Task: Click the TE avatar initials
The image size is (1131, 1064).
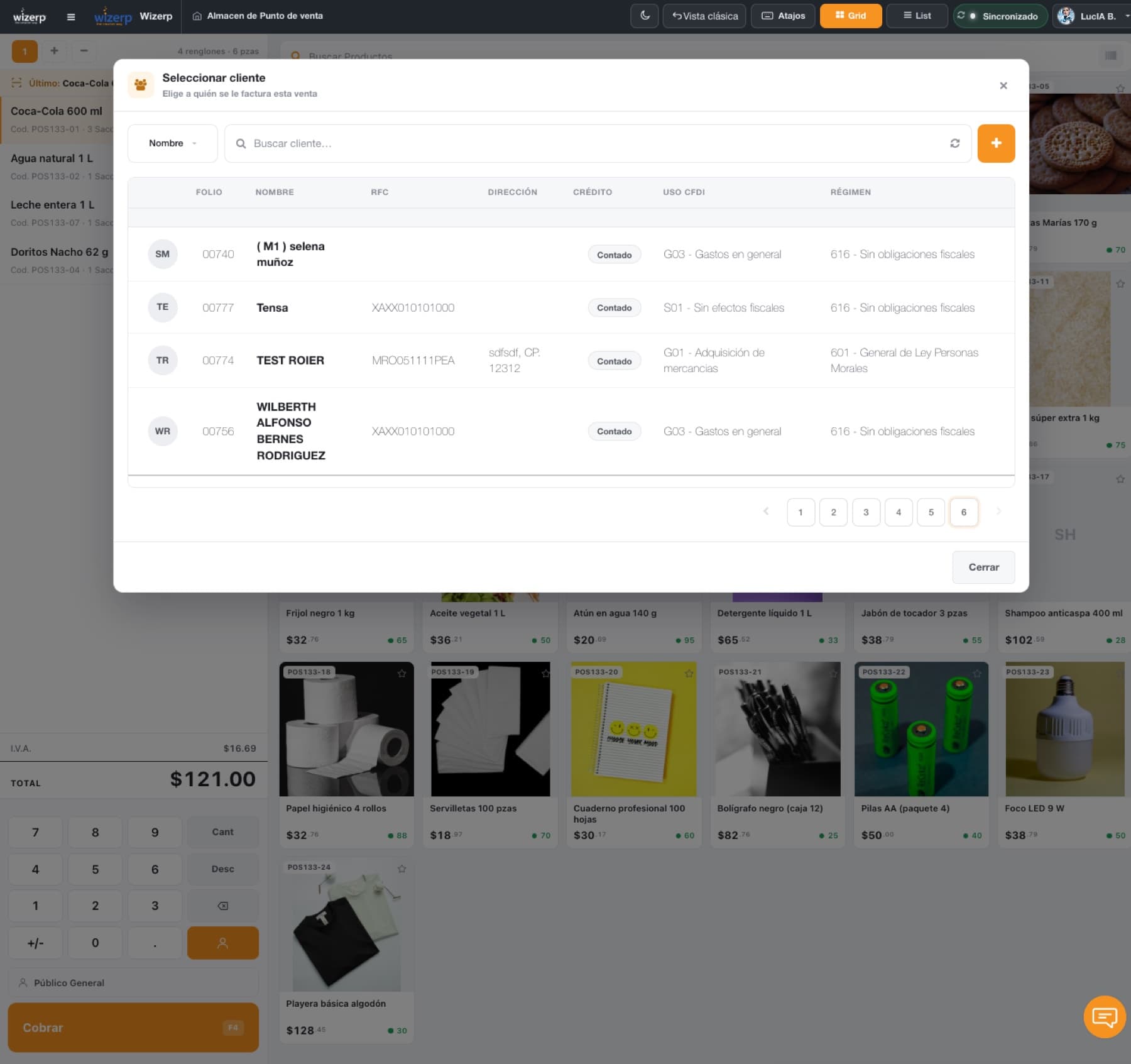Action: click(163, 307)
